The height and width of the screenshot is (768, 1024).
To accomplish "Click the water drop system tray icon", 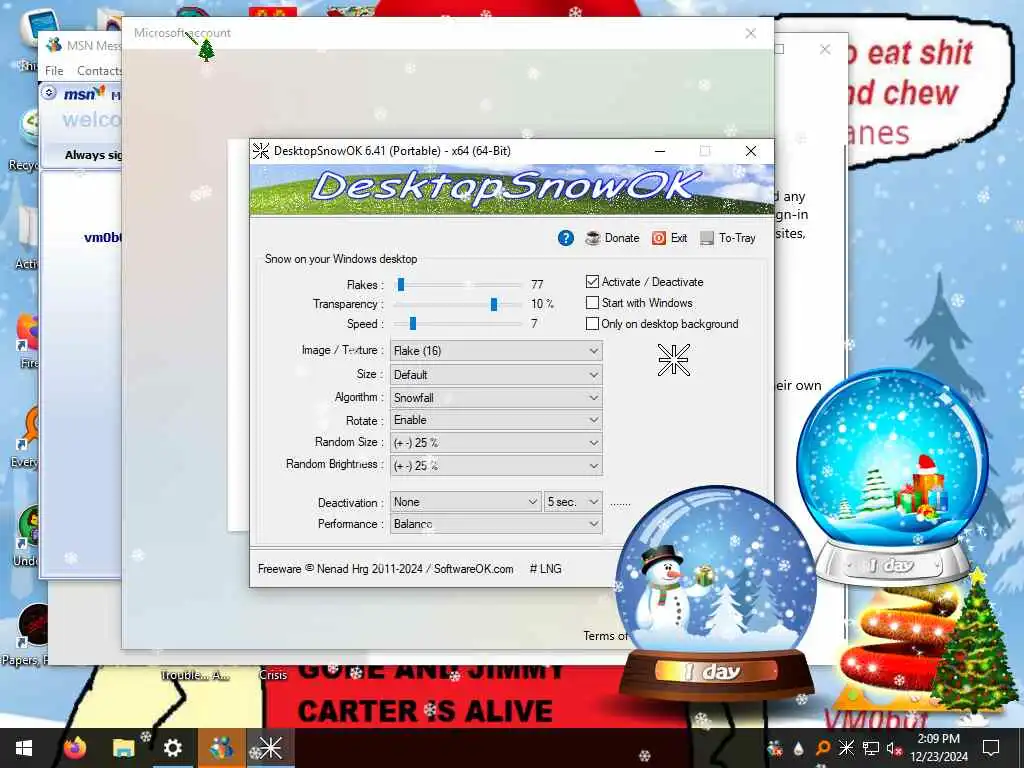I will (x=798, y=748).
